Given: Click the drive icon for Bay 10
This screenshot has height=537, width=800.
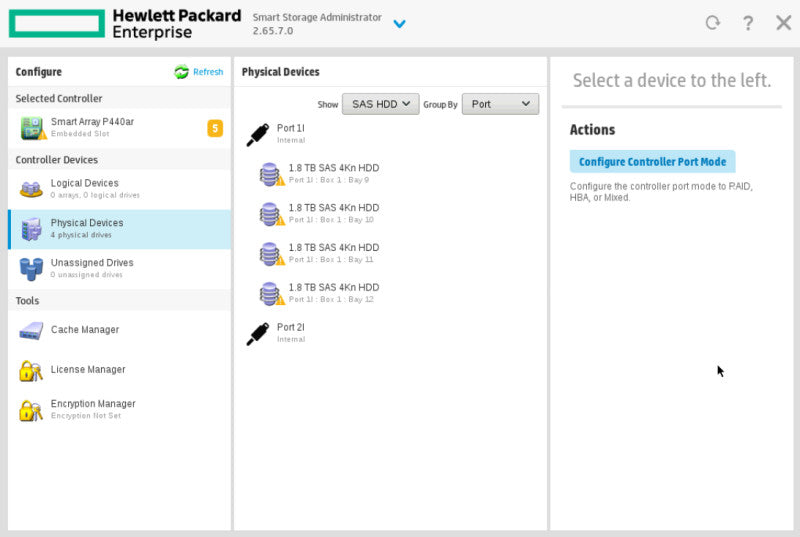Looking at the screenshot, I should (271, 214).
